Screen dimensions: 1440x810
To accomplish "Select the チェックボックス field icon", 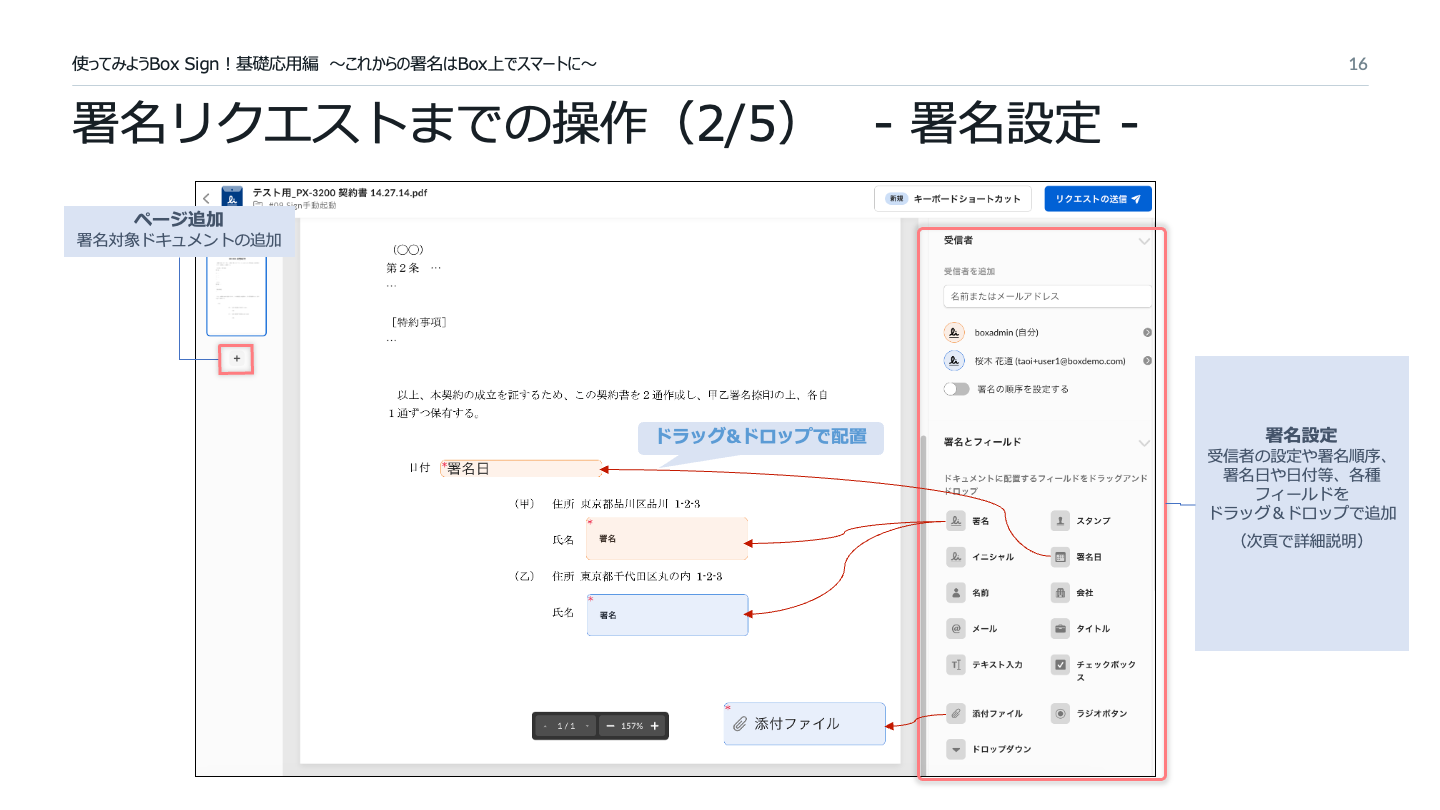I will point(1062,664).
